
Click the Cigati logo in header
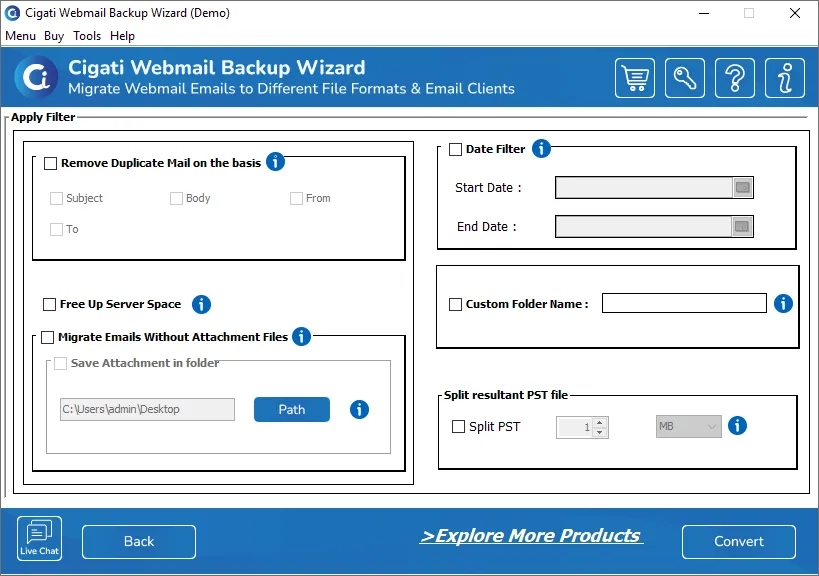(x=36, y=78)
